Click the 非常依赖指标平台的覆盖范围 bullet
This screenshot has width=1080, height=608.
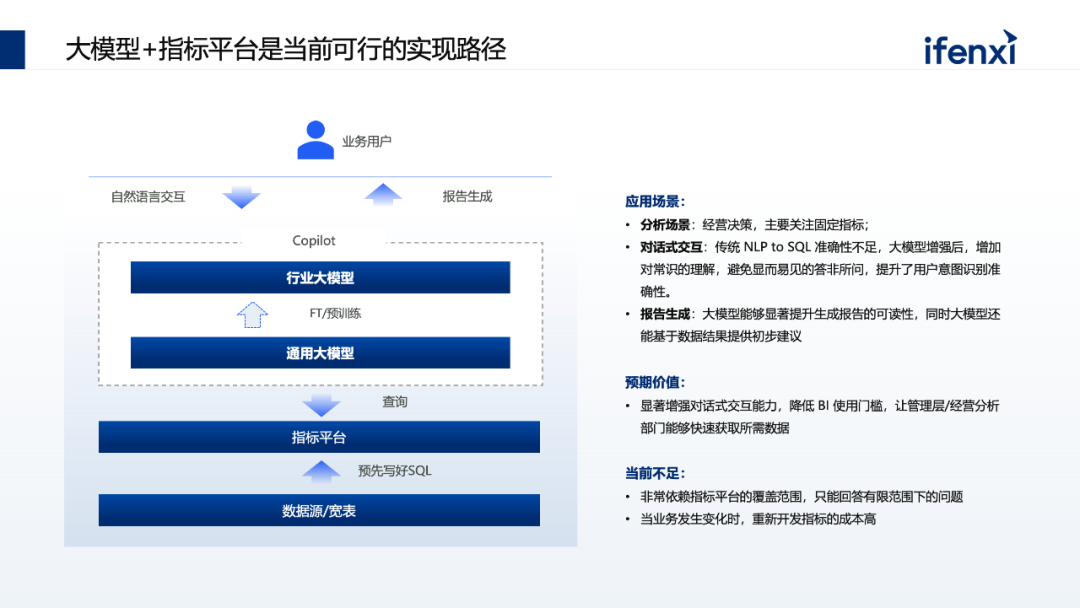[x=802, y=496]
